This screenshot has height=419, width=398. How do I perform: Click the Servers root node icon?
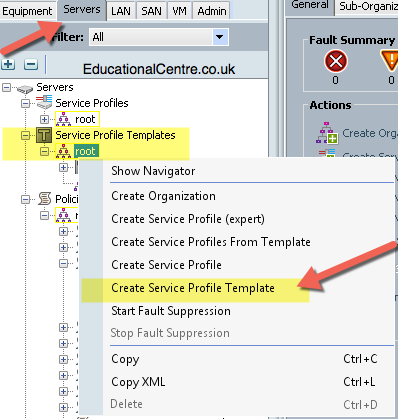pyautogui.click(x=25, y=89)
